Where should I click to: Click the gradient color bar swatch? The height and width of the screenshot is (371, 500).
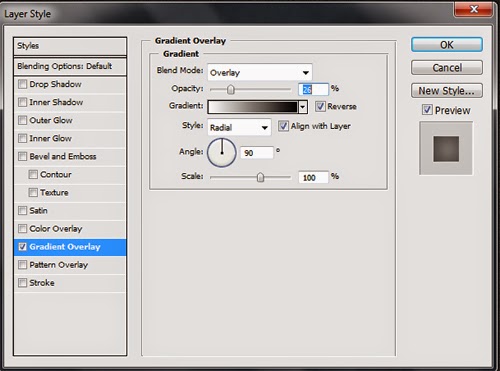pyautogui.click(x=253, y=107)
